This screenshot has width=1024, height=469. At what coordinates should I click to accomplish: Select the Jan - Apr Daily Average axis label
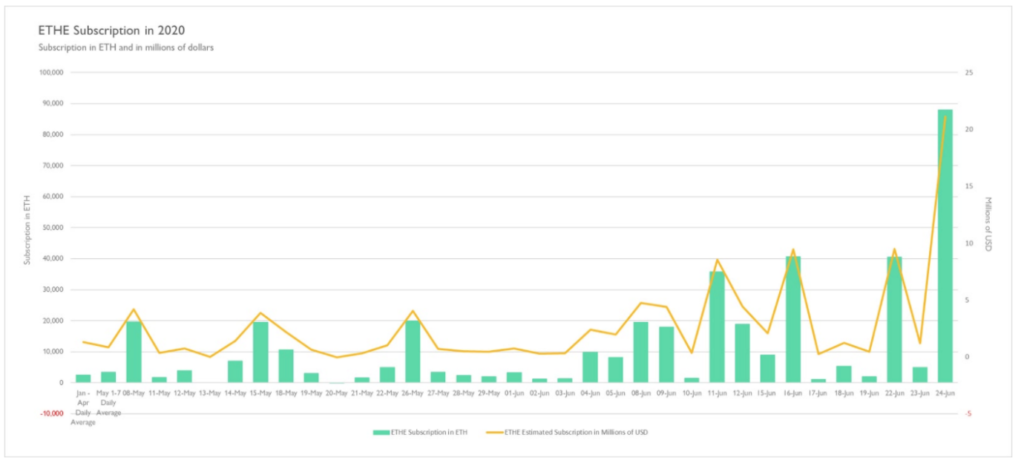tap(83, 408)
